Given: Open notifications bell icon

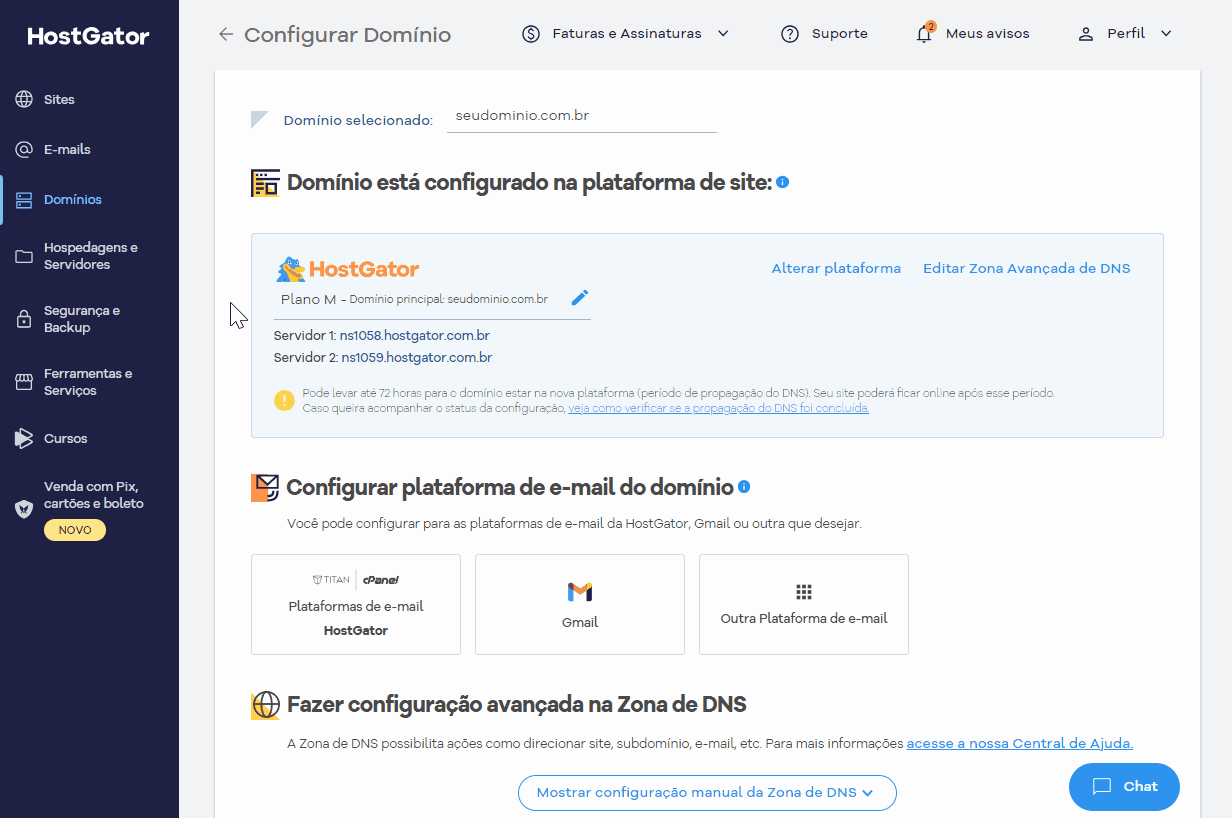Looking at the screenshot, I should tap(925, 33).
